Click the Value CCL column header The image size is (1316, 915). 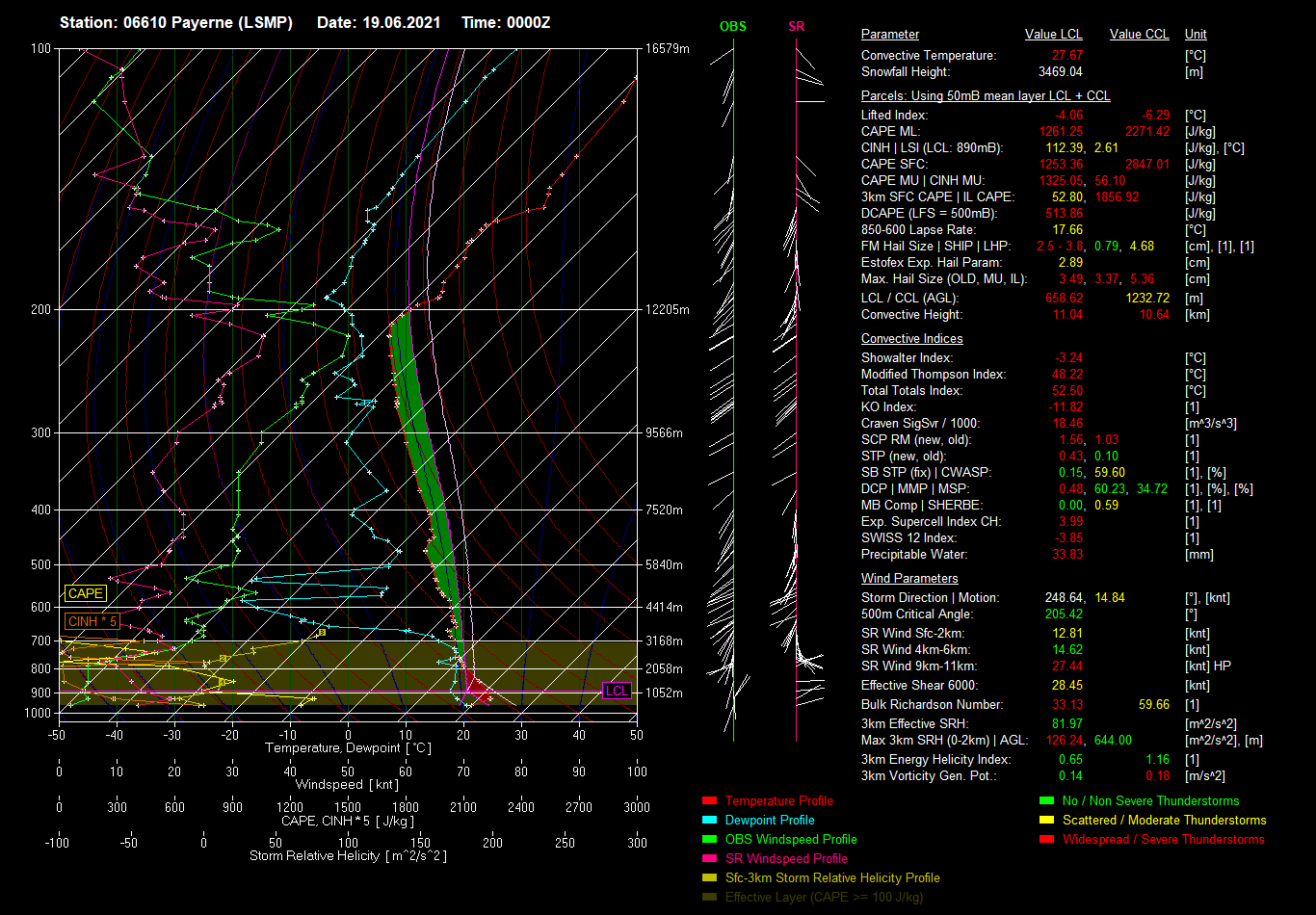coord(1139,35)
